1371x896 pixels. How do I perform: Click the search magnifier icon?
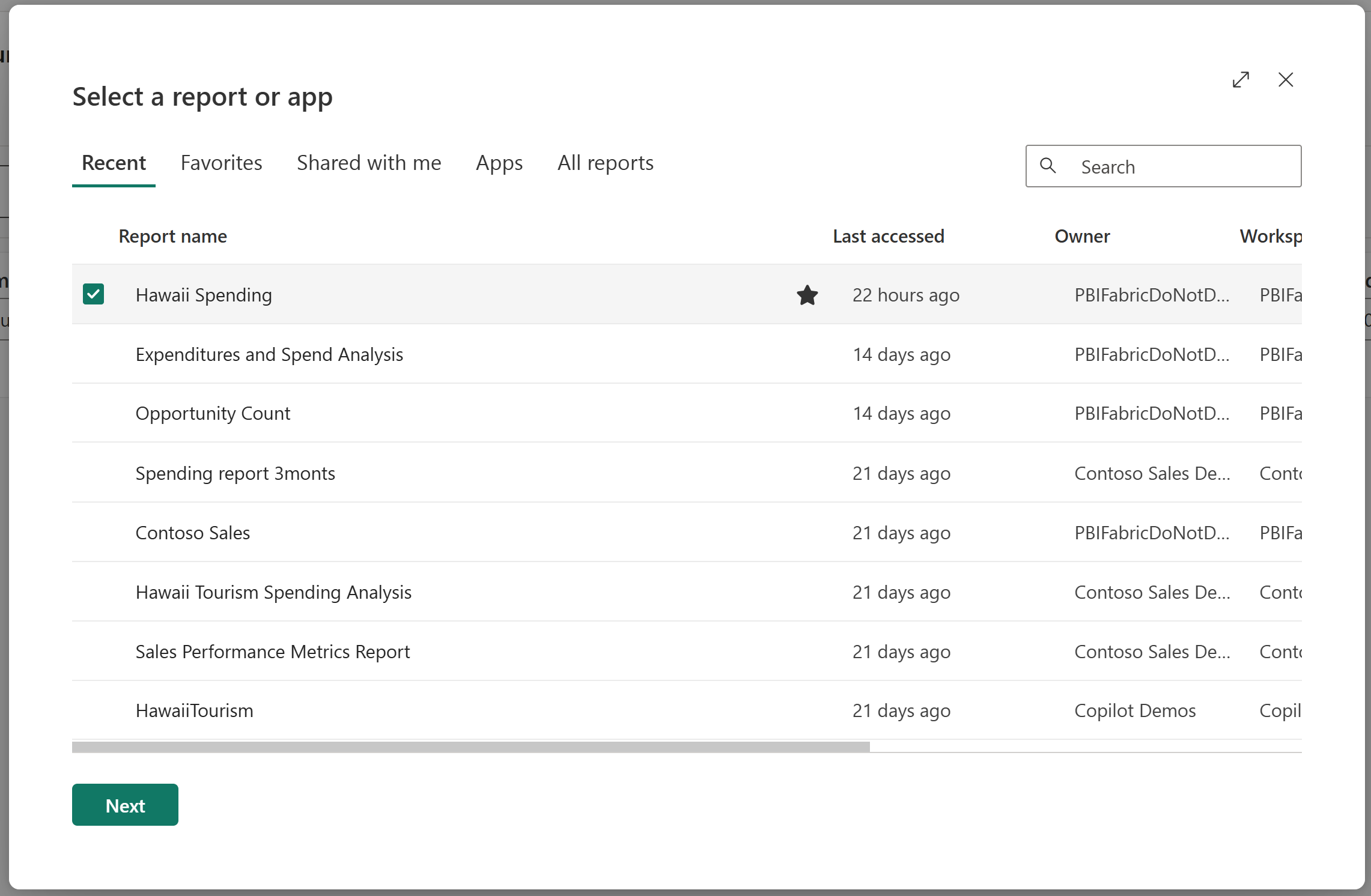click(x=1048, y=167)
